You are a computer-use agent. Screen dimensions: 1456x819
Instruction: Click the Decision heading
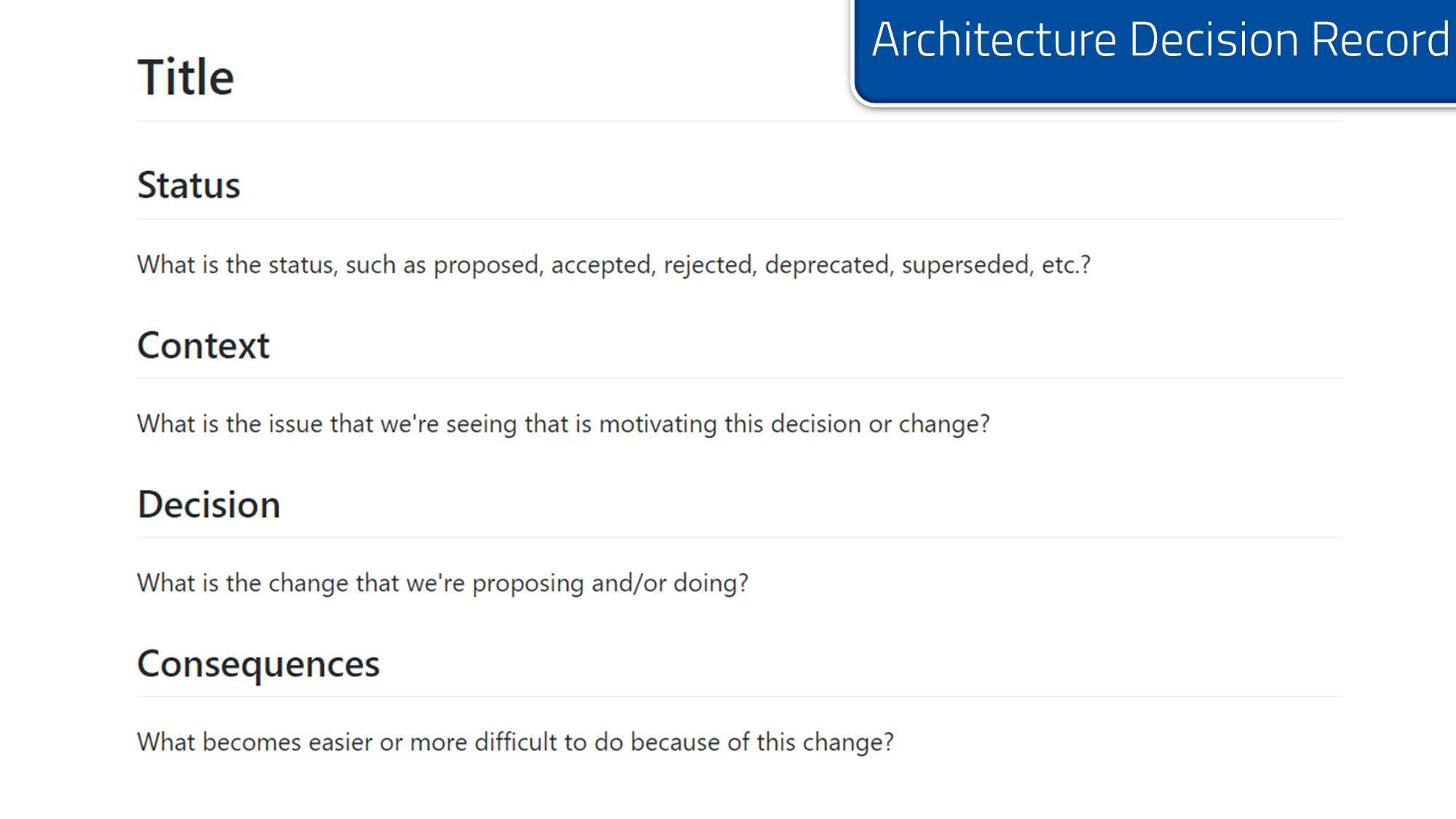pyautogui.click(x=209, y=505)
